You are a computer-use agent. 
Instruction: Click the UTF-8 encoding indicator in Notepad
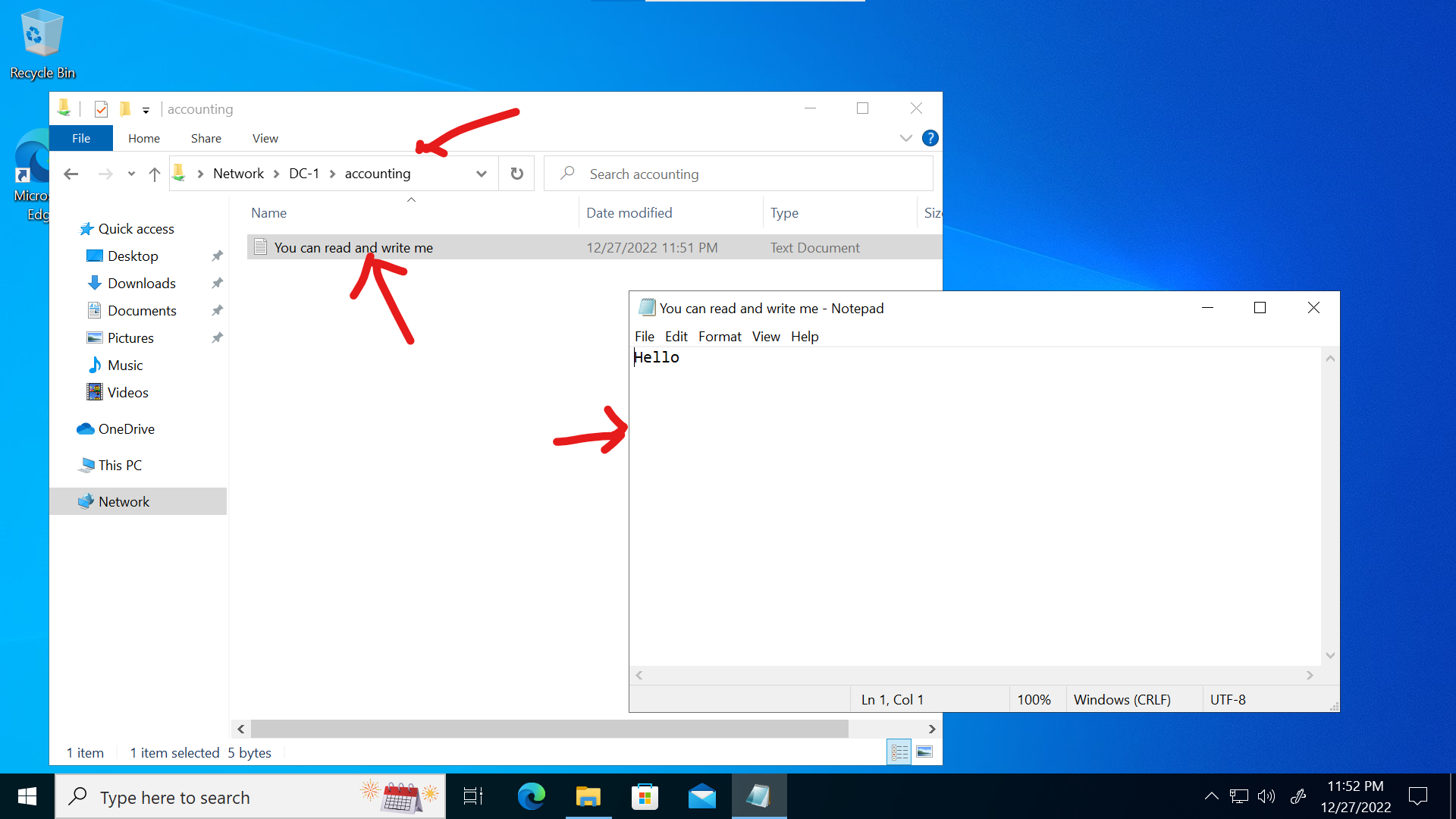click(x=1227, y=699)
